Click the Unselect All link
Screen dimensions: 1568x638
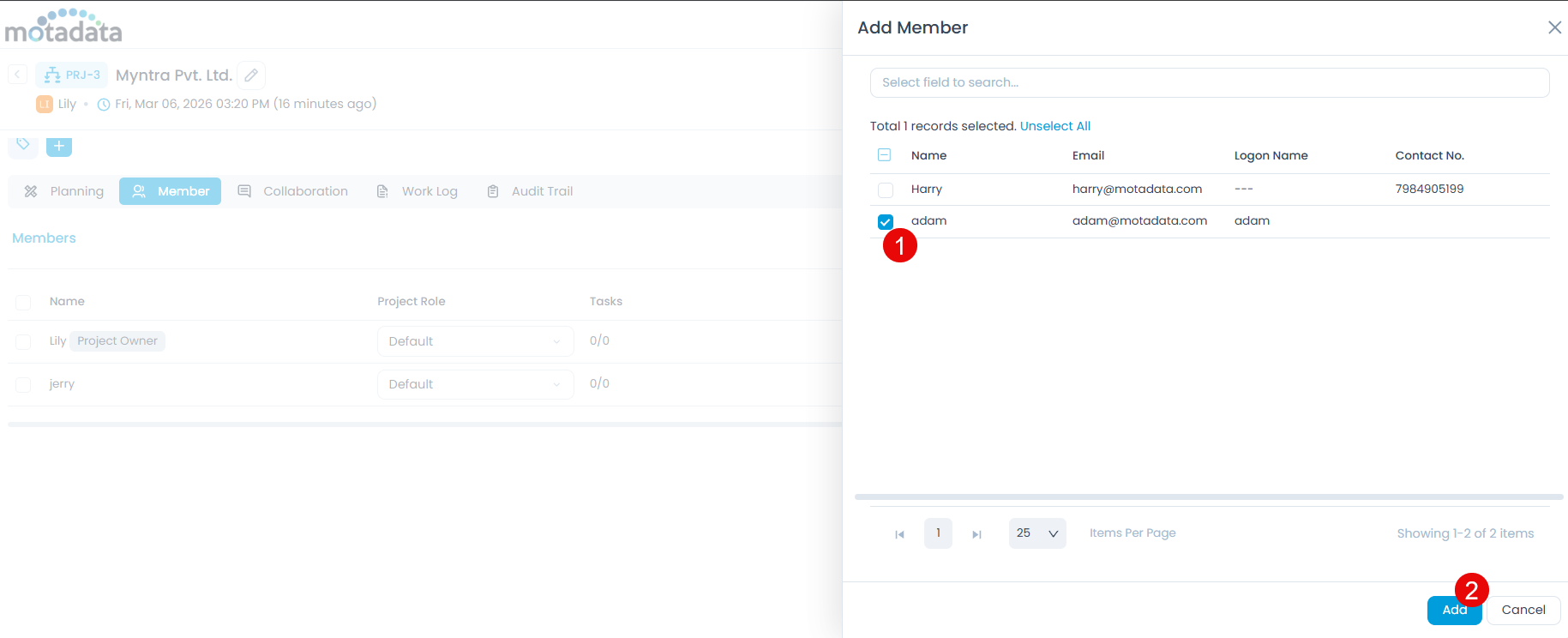coord(1054,126)
